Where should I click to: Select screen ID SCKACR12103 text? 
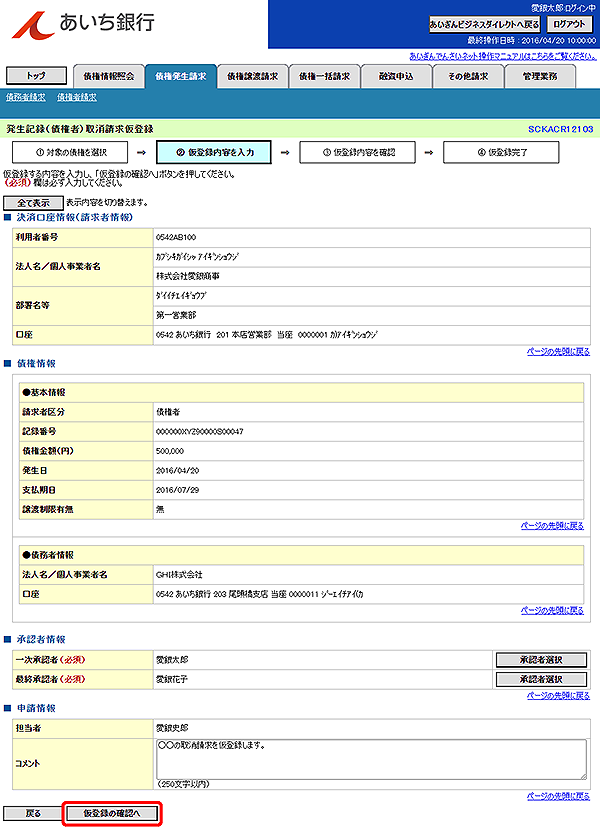pyautogui.click(x=560, y=129)
